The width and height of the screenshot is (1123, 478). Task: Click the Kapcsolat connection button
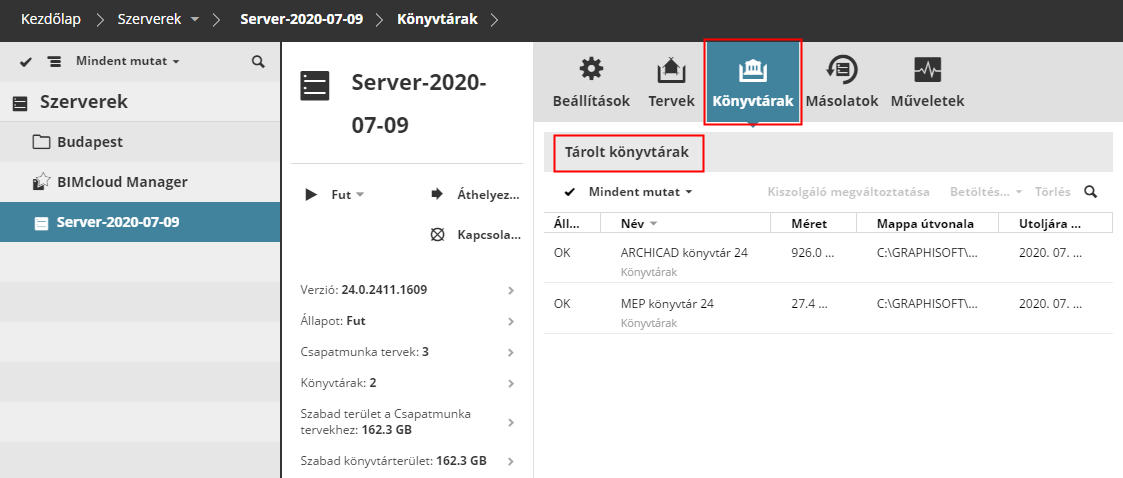tap(475, 234)
